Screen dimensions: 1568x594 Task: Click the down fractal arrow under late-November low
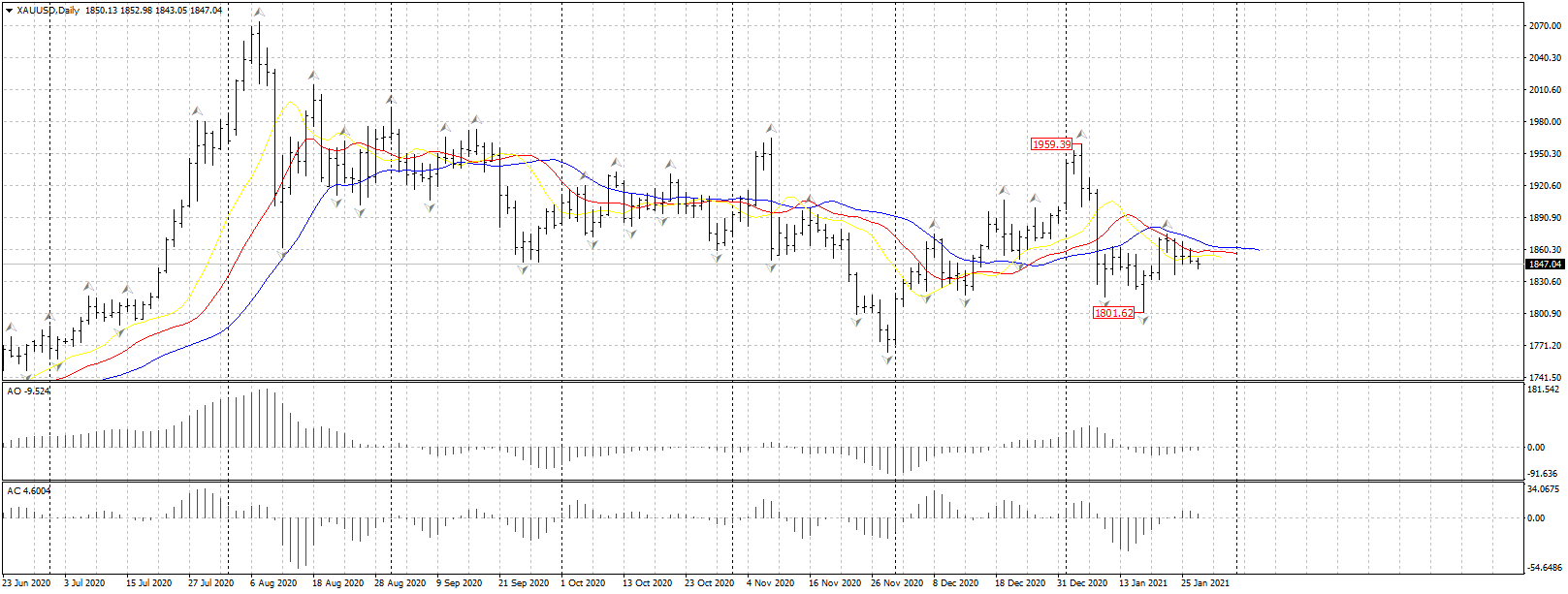coord(888,360)
